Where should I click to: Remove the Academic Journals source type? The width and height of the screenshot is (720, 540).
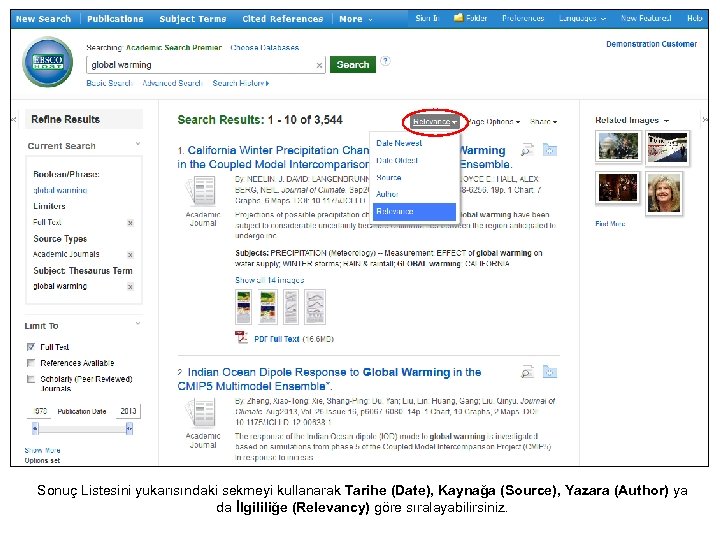(x=130, y=255)
